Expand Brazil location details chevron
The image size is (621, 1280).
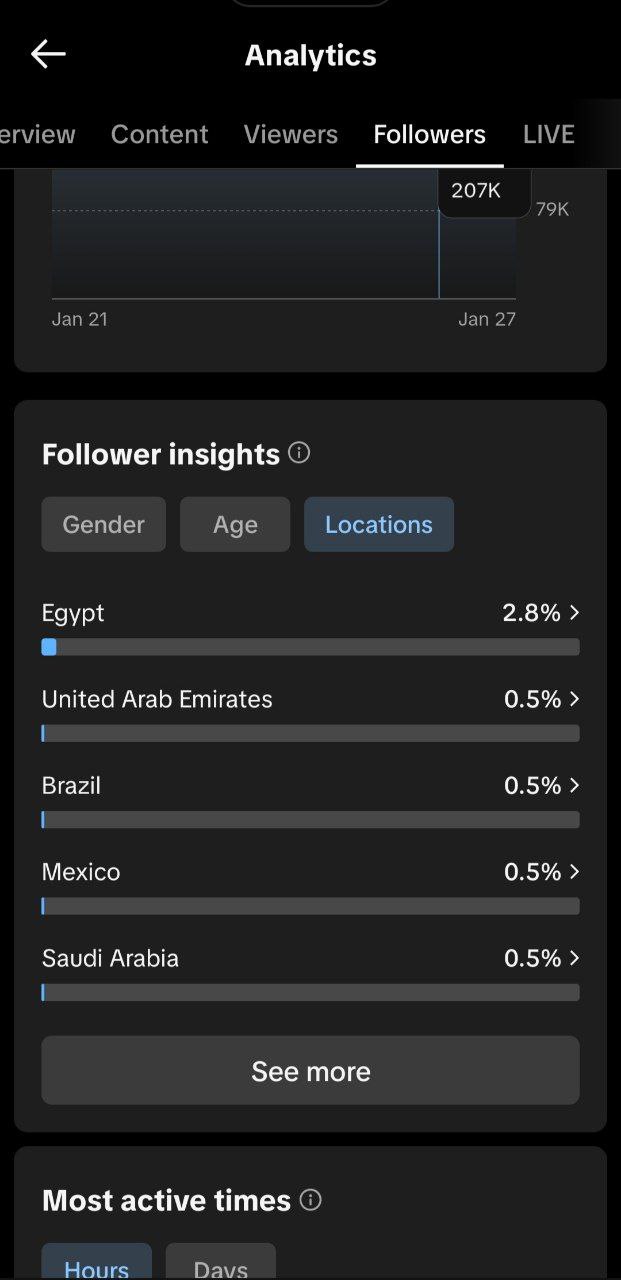click(x=574, y=785)
